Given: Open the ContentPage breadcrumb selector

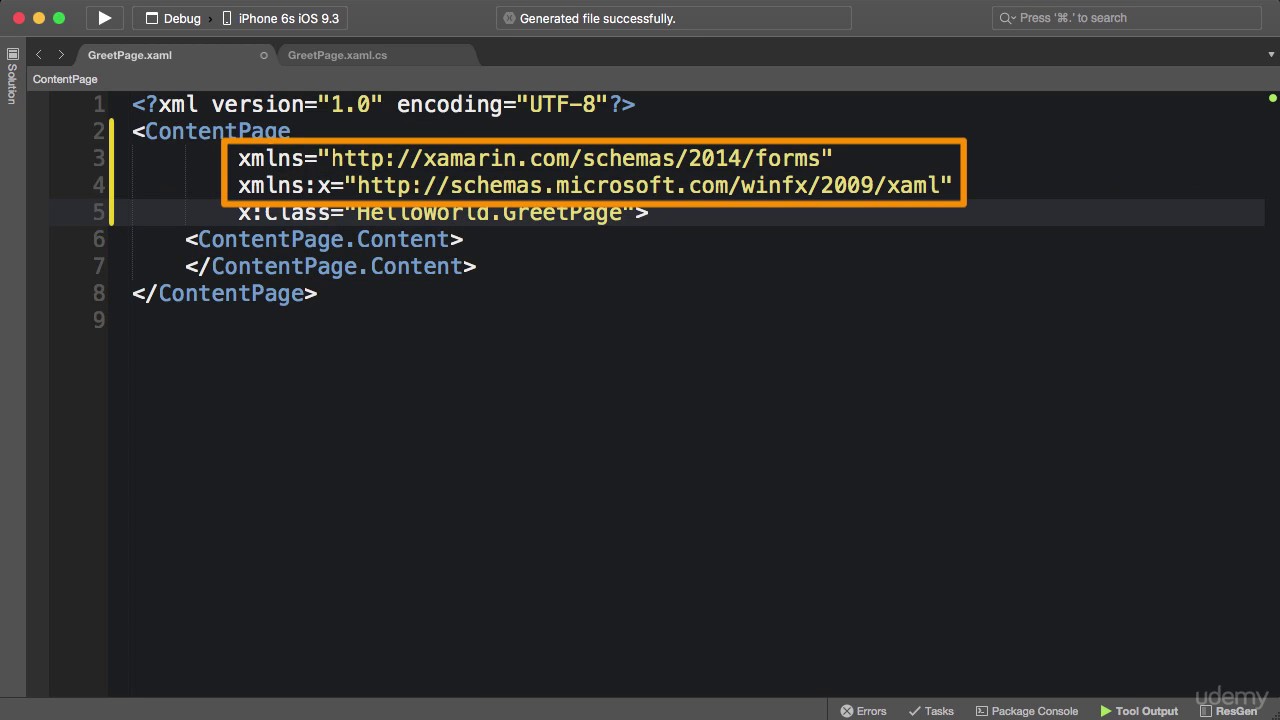Looking at the screenshot, I should (x=65, y=79).
